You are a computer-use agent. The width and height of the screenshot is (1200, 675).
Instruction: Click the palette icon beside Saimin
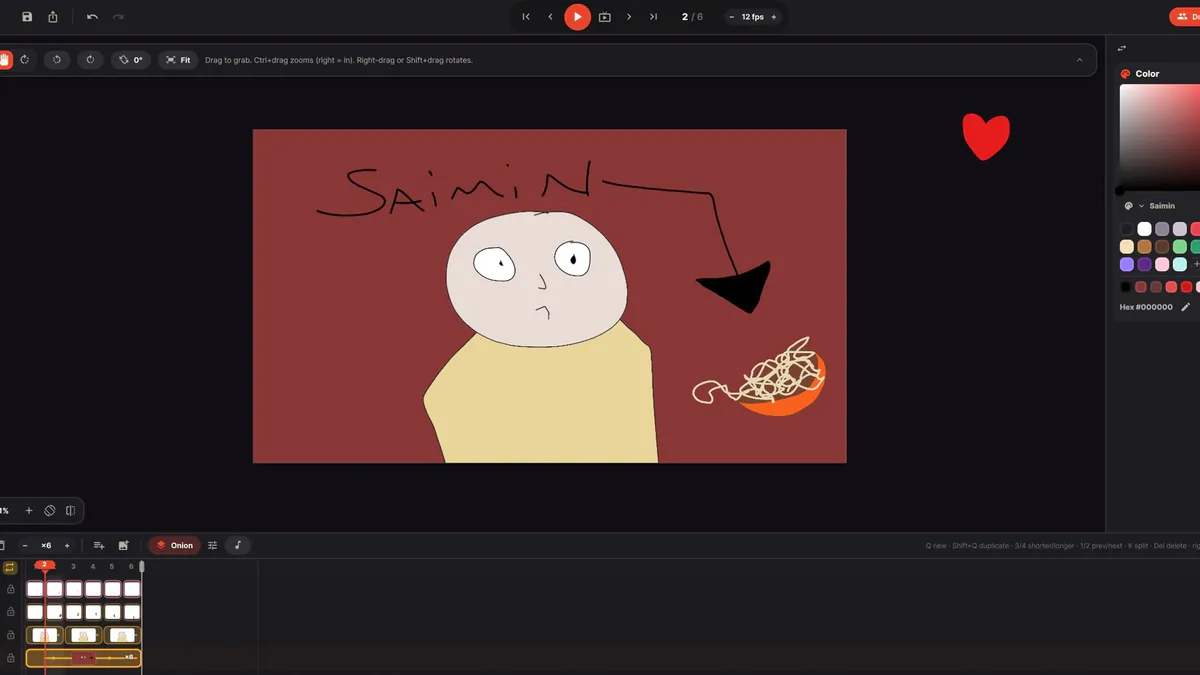tap(1128, 206)
